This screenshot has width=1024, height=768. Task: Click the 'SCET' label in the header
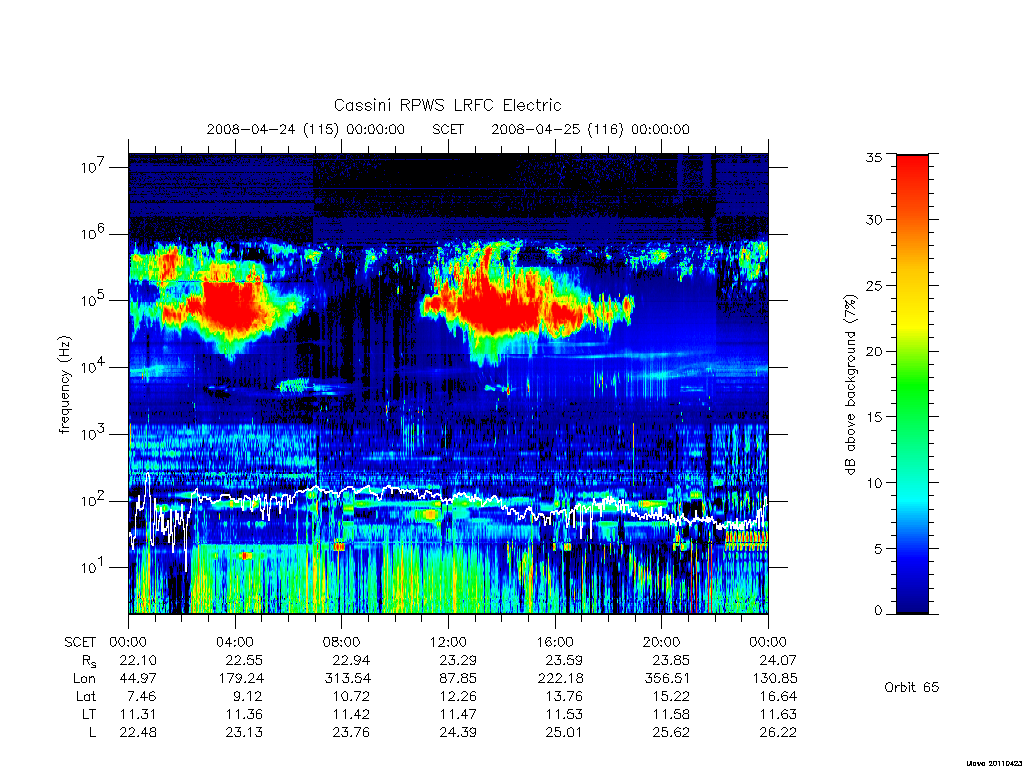pyautogui.click(x=448, y=129)
